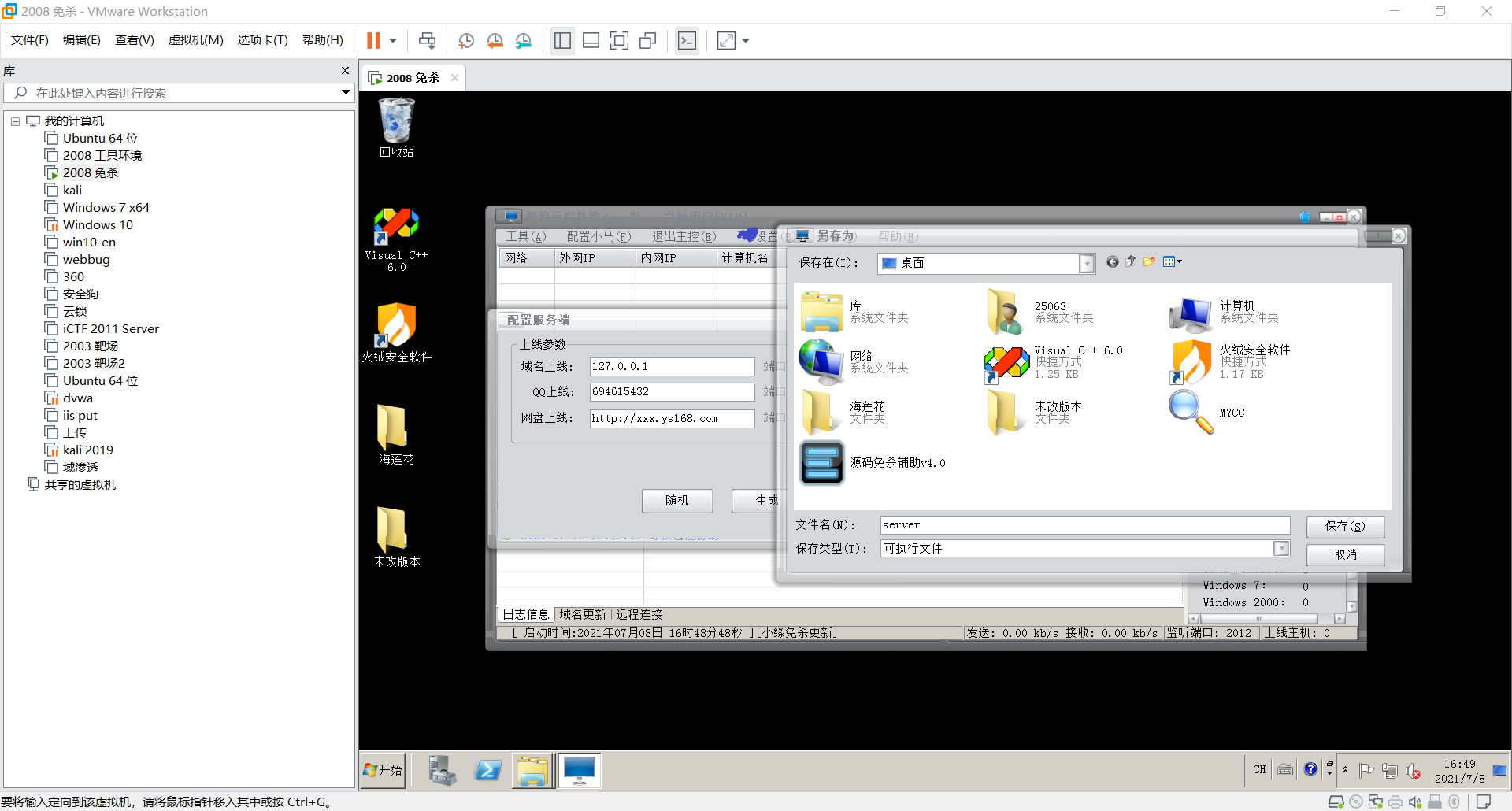Take a snapshot of the VM

tap(466, 40)
